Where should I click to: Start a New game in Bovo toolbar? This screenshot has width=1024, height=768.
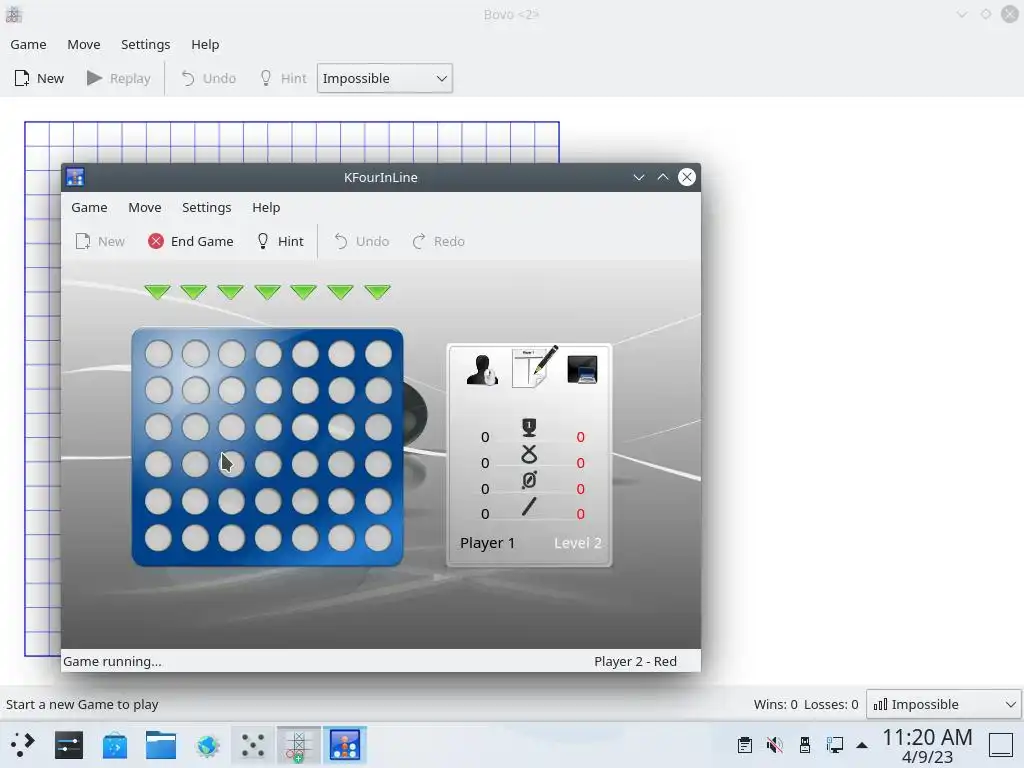pyautogui.click(x=39, y=78)
